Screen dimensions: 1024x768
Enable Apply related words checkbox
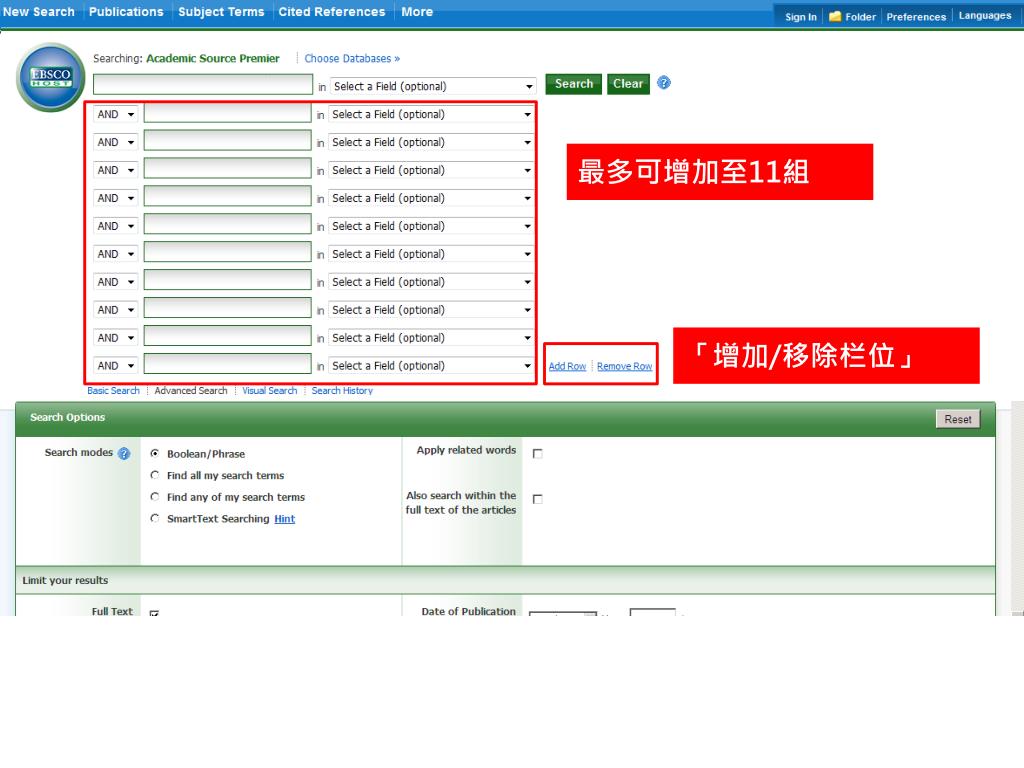538,454
